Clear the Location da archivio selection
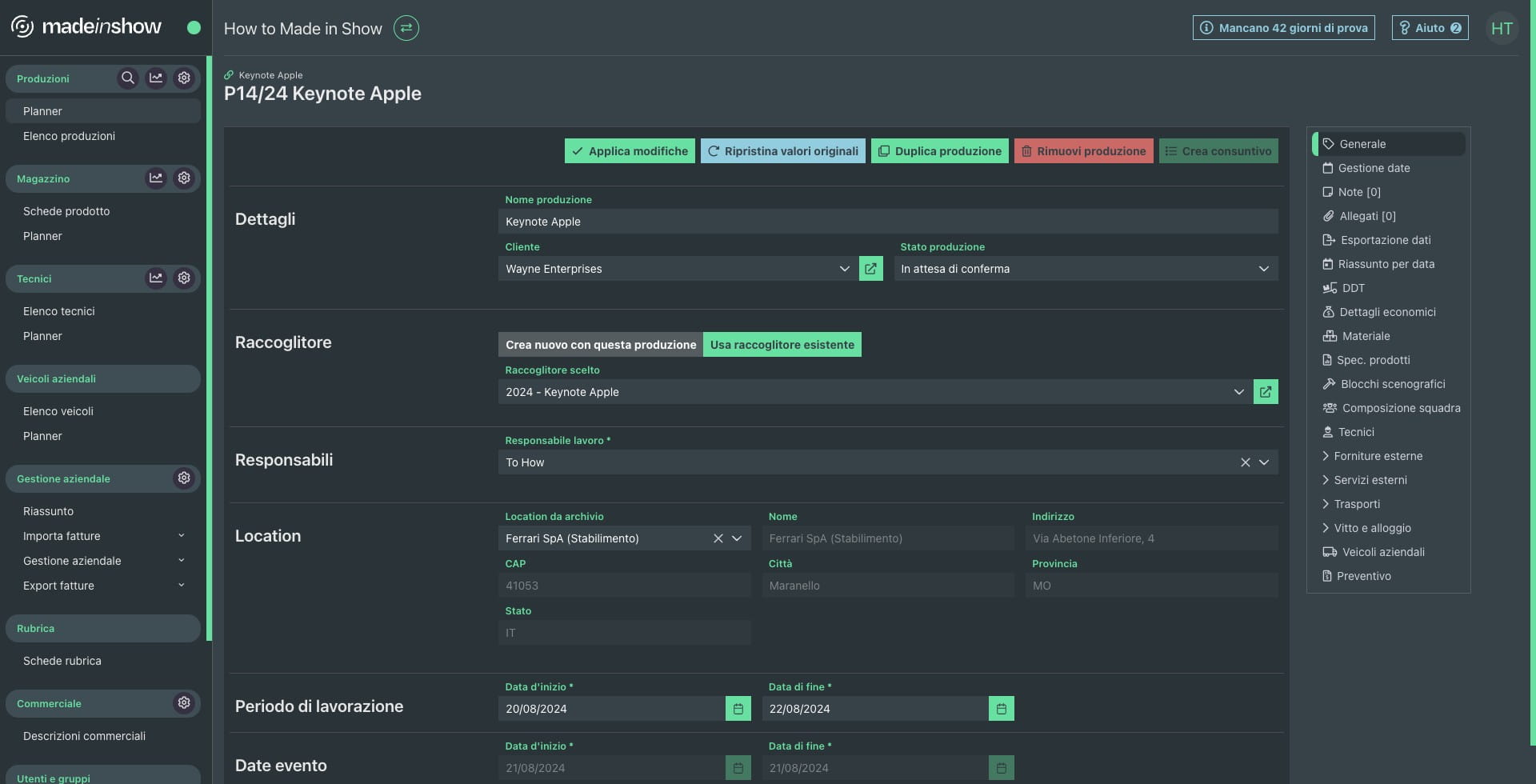1536x784 pixels. tap(718, 538)
